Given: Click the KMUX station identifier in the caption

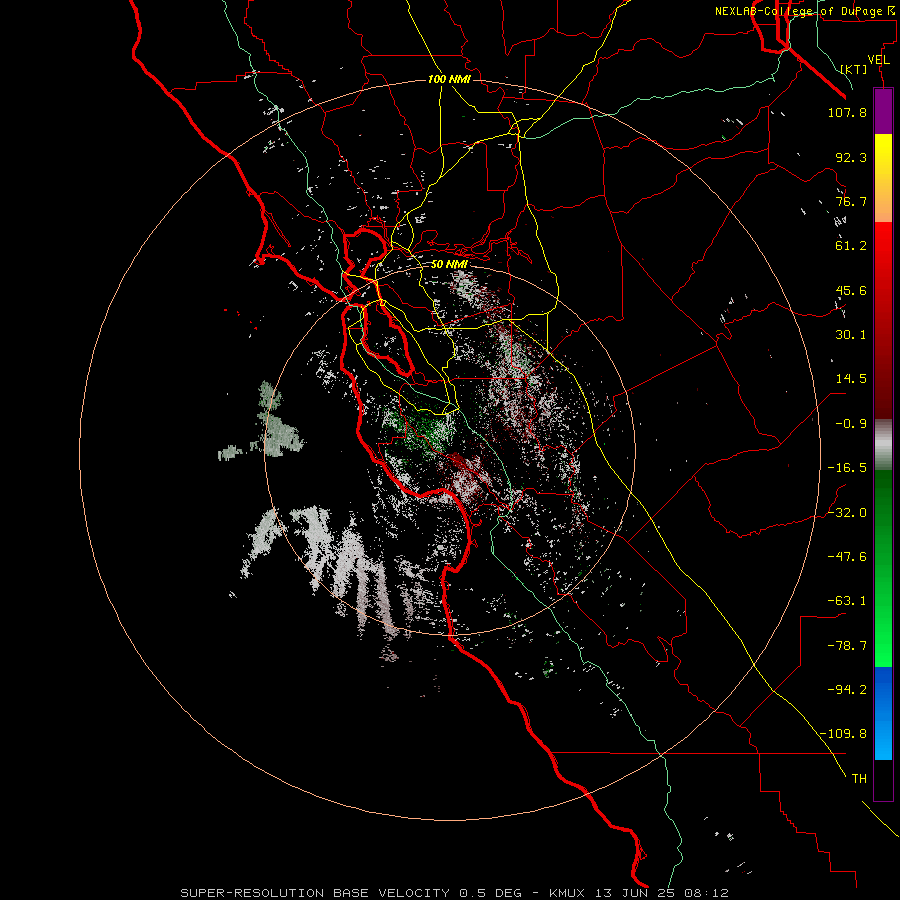Looking at the screenshot, I should [x=567, y=893].
